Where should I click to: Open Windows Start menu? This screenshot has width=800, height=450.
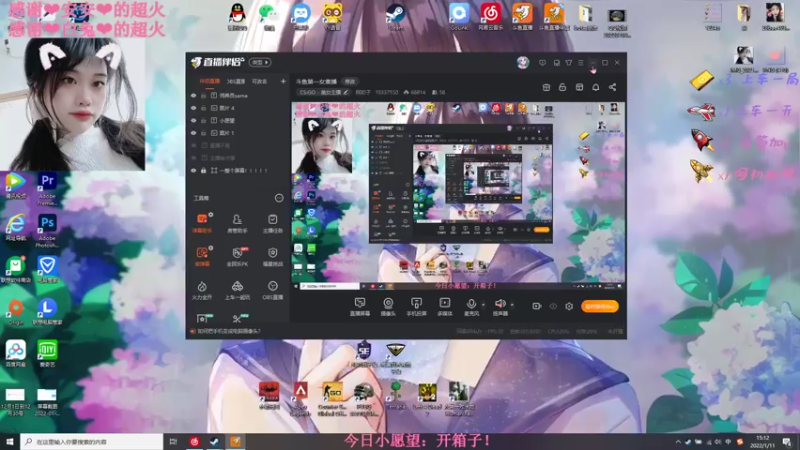(10, 442)
